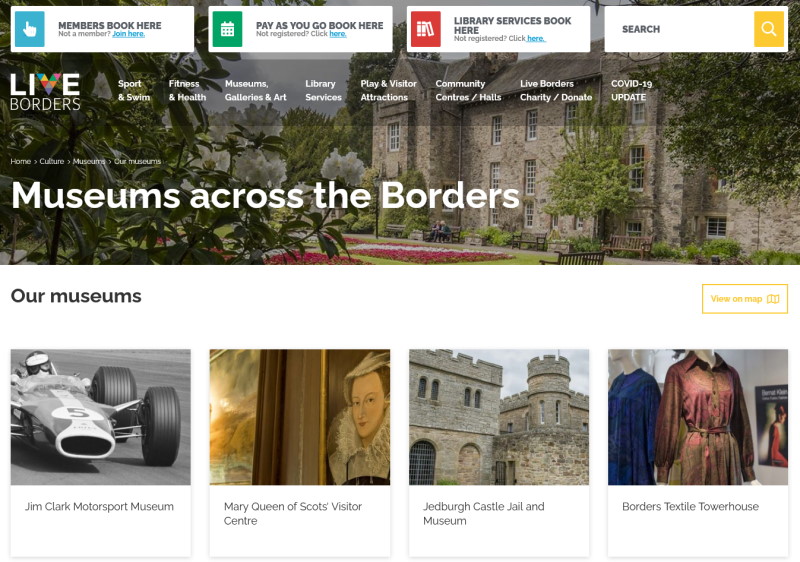This screenshot has width=800, height=562.
Task: Open the Jedburgh Castle Jail photo thumbnail
Action: pos(499,417)
